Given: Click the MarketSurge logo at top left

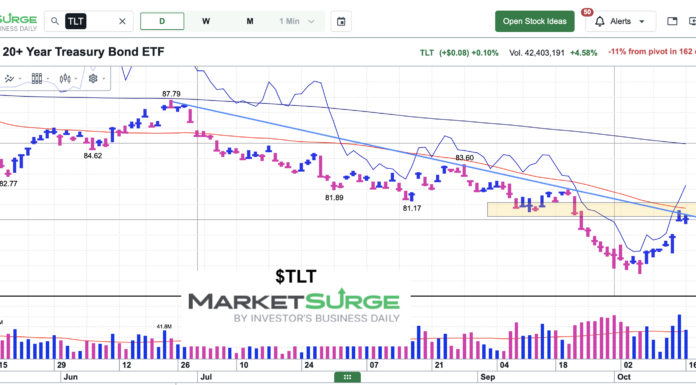Looking at the screenshot, I should point(18,22).
